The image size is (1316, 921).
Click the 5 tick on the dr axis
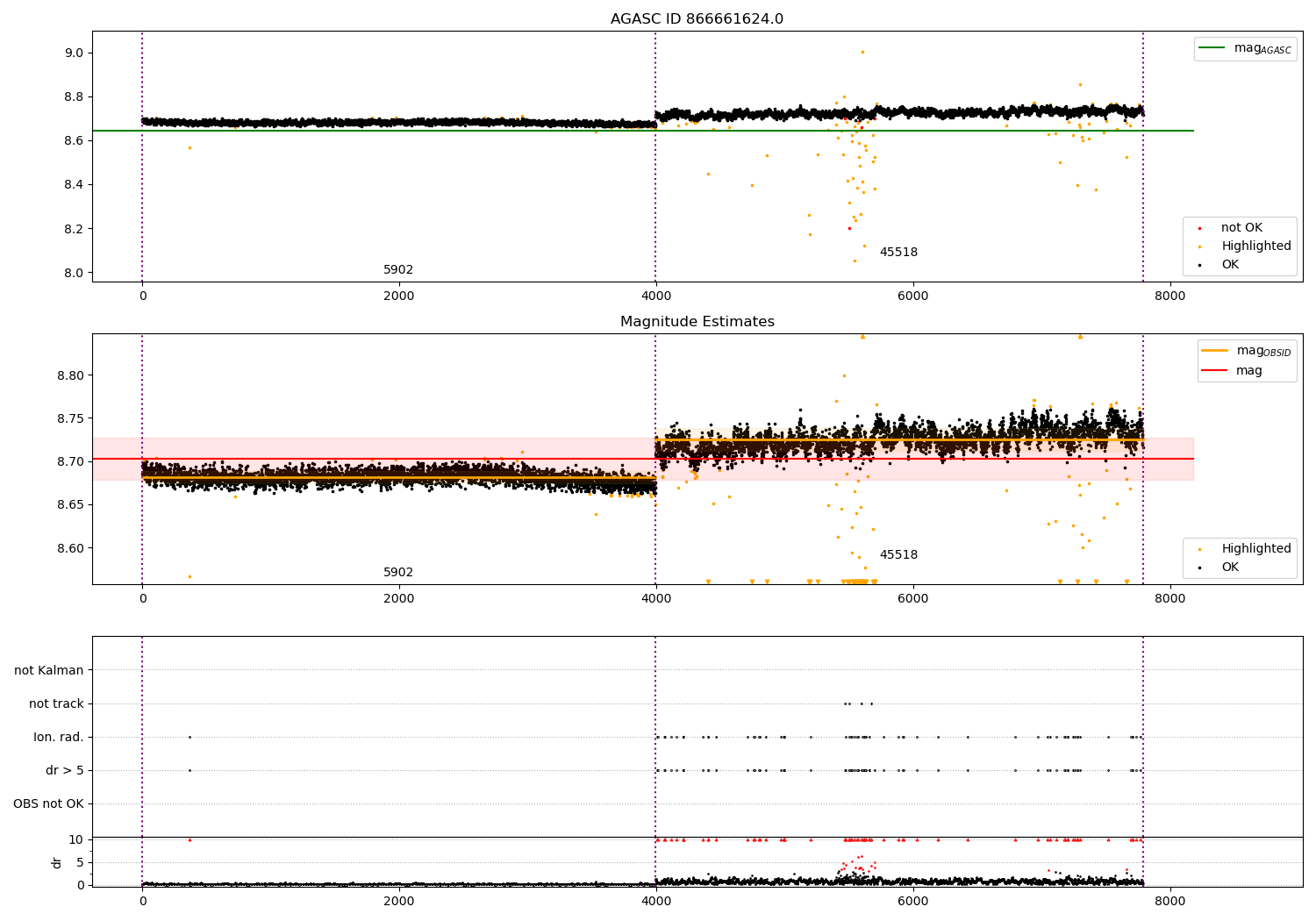click(81, 862)
